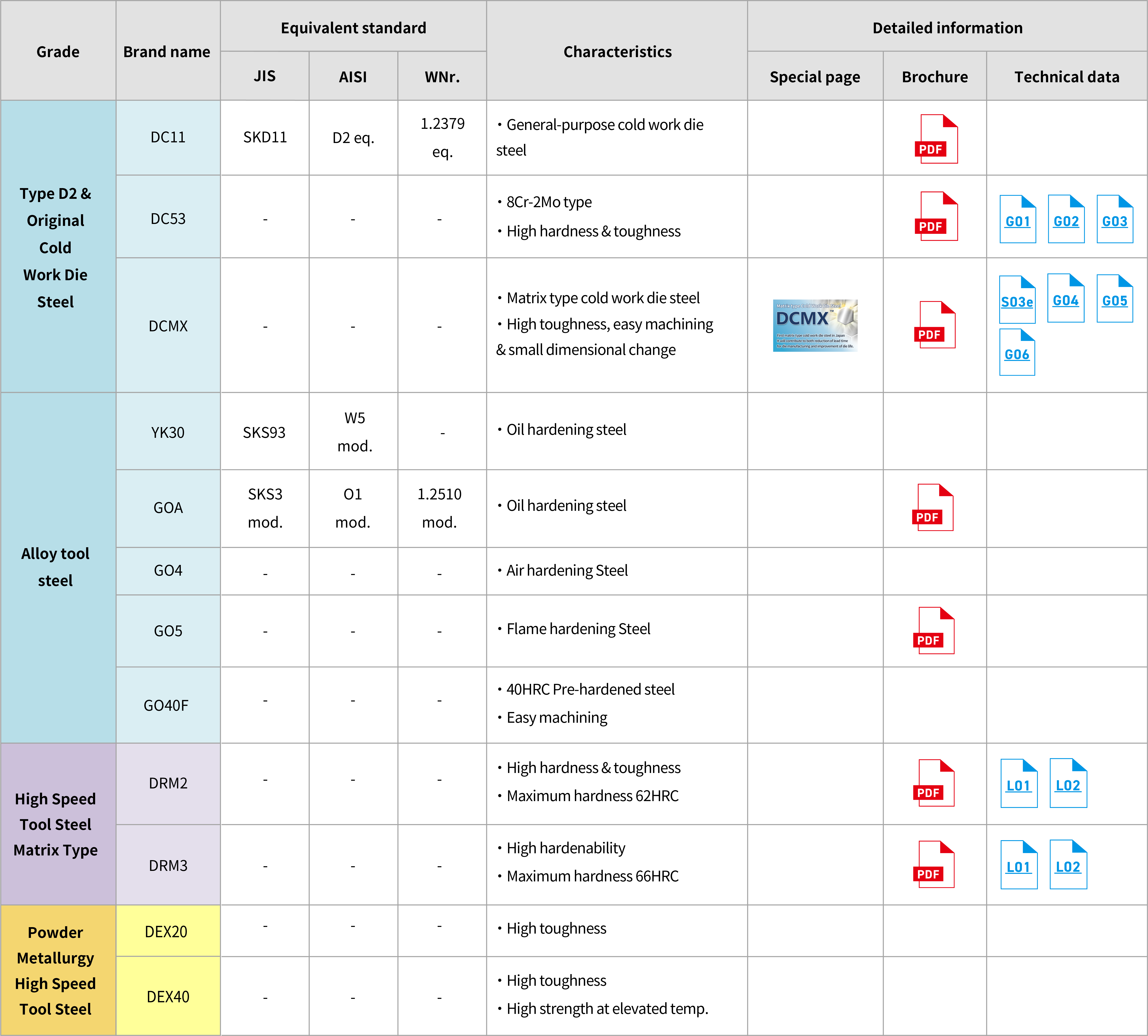Click the Flame hardening Steel text
Image resolution: width=1148 pixels, height=1036 pixels.
tap(578, 628)
